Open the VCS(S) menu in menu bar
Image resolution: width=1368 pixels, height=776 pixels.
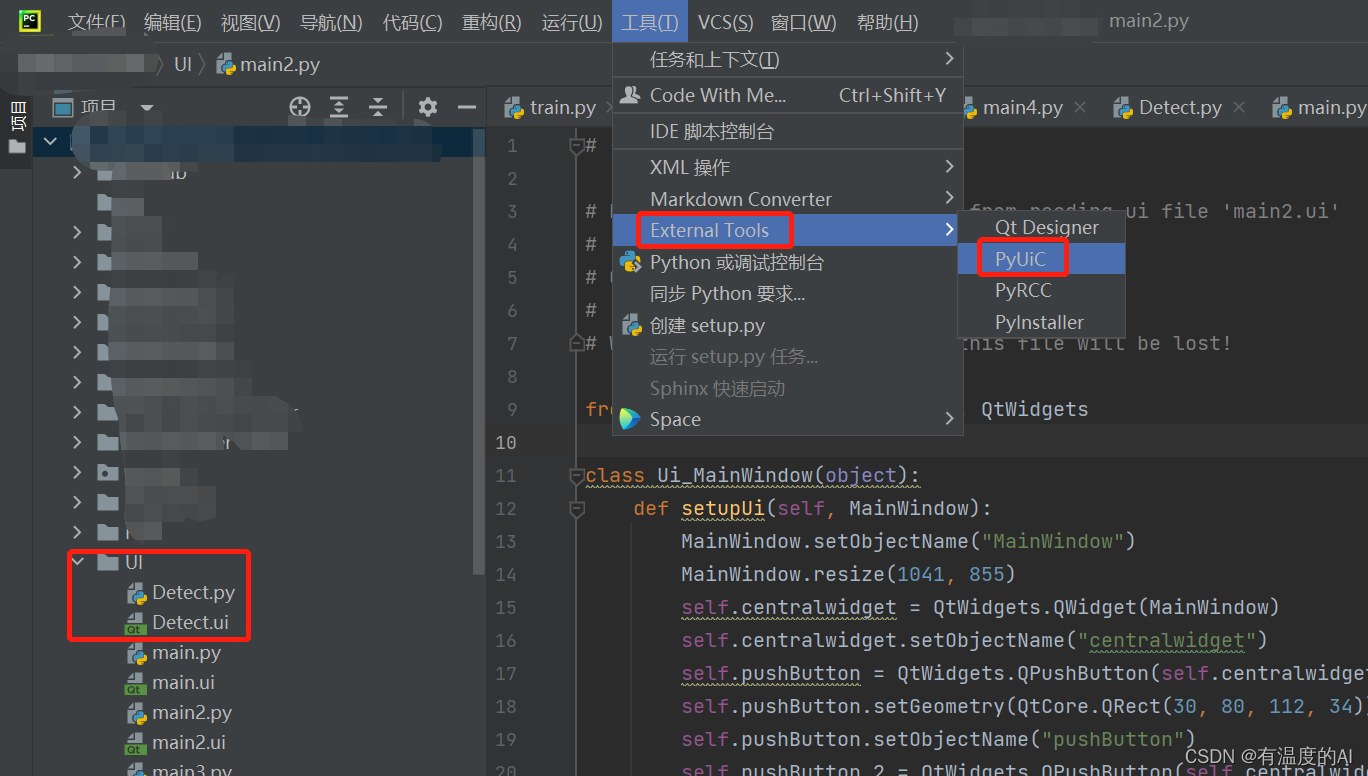(x=725, y=22)
